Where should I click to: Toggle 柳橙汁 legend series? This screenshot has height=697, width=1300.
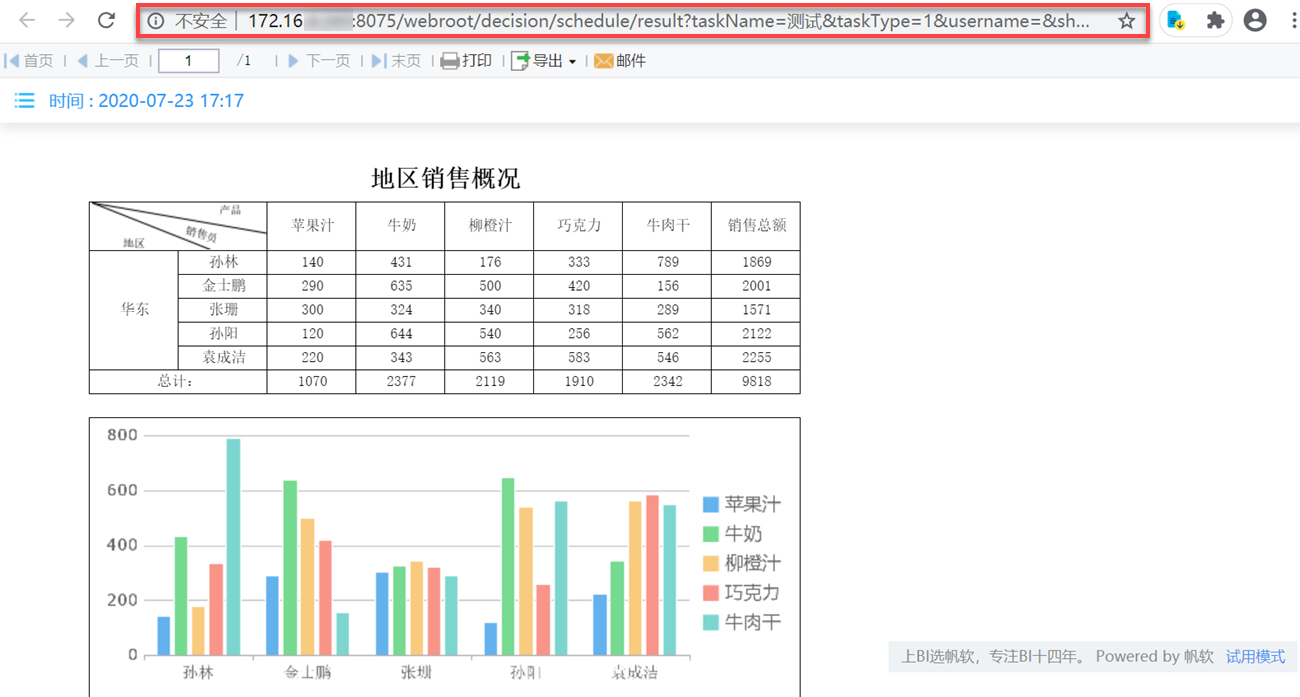tap(742, 562)
